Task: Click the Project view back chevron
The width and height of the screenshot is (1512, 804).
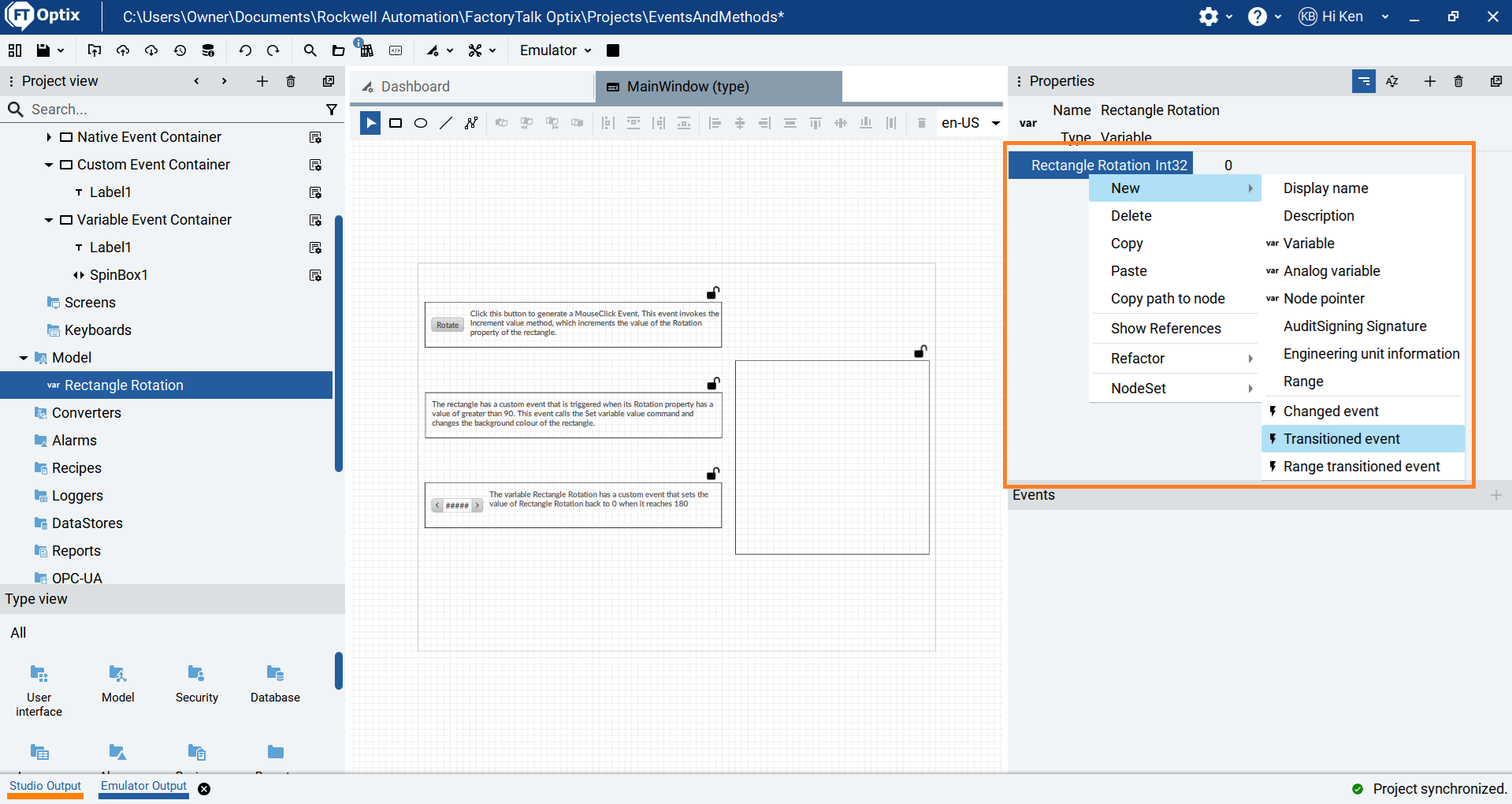Action: coord(196,81)
